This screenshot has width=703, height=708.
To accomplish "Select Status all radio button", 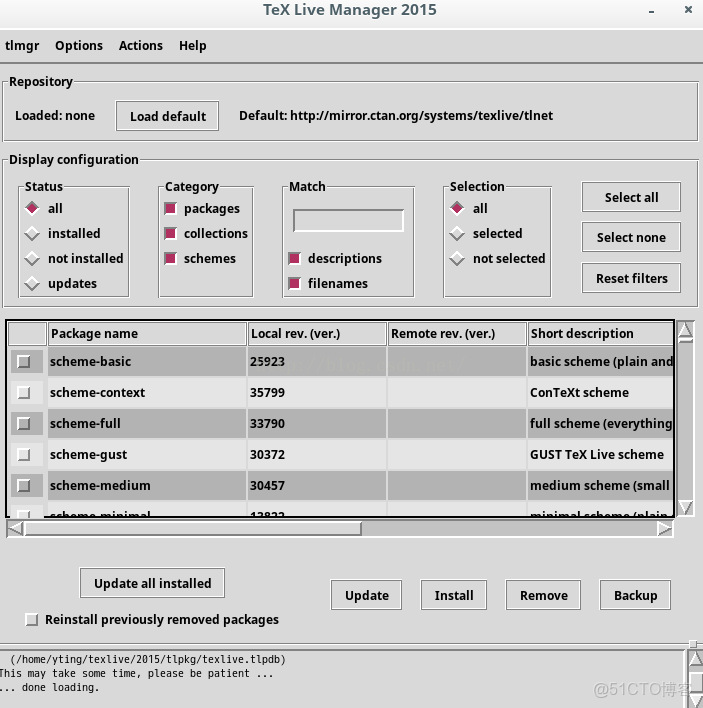I will 33,208.
